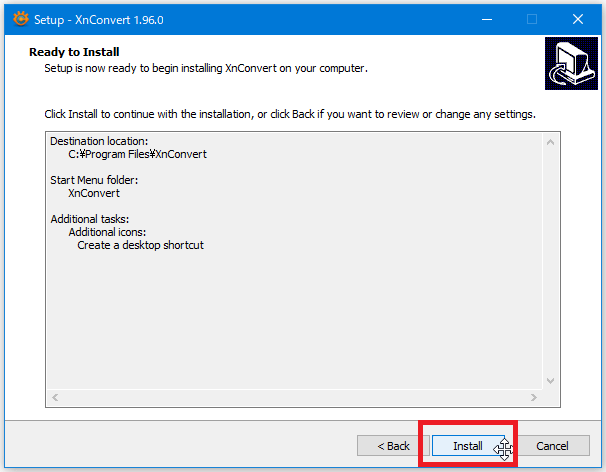Click the greyed-out maximize button
Screen dimensions: 606x472
532,18
